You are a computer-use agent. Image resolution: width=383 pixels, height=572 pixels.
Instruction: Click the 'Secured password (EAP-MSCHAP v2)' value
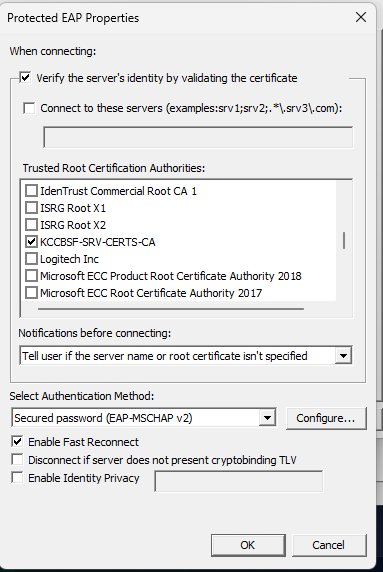(103, 418)
